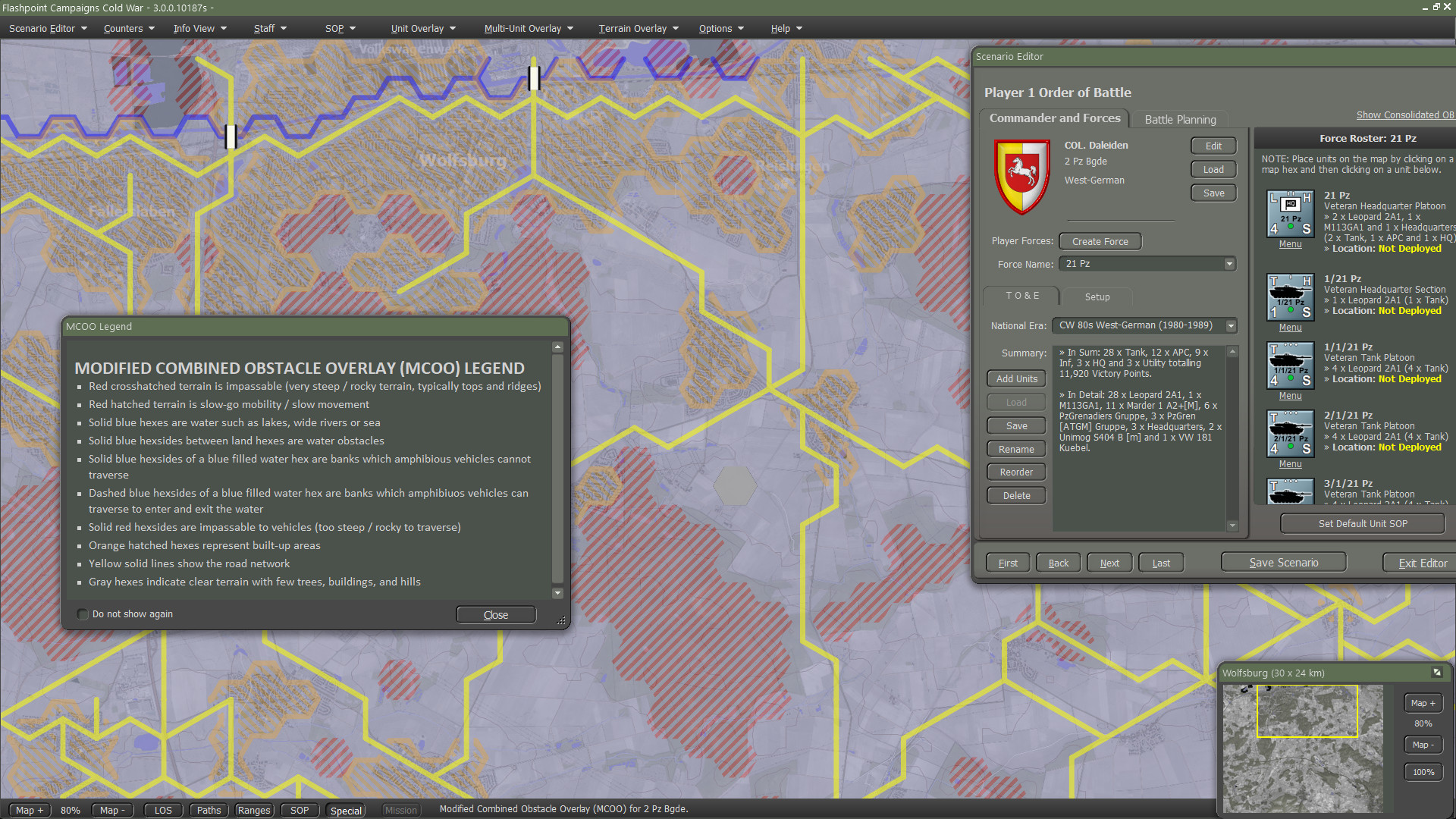
Task: Switch to the Battle Planning tab
Action: click(1180, 119)
